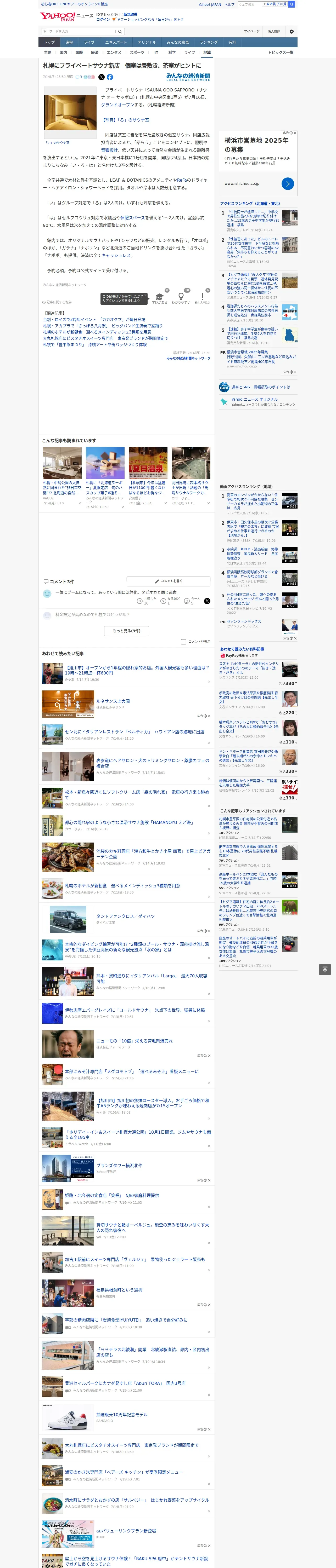This screenshot has height=1568, width=336.
Task: React with わかりやすい lightbulb icon
Action: (x=181, y=296)
